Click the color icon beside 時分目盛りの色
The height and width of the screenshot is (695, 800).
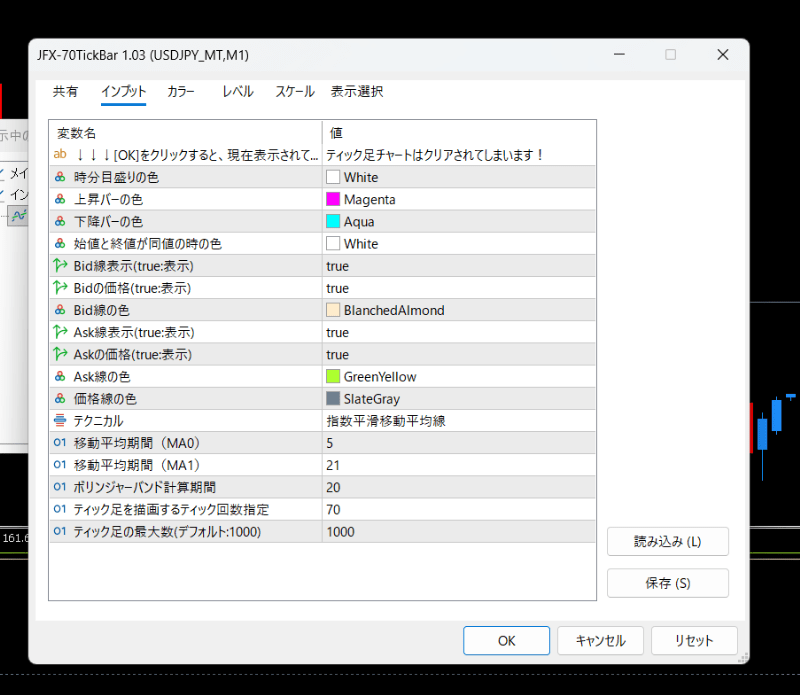click(x=60, y=177)
